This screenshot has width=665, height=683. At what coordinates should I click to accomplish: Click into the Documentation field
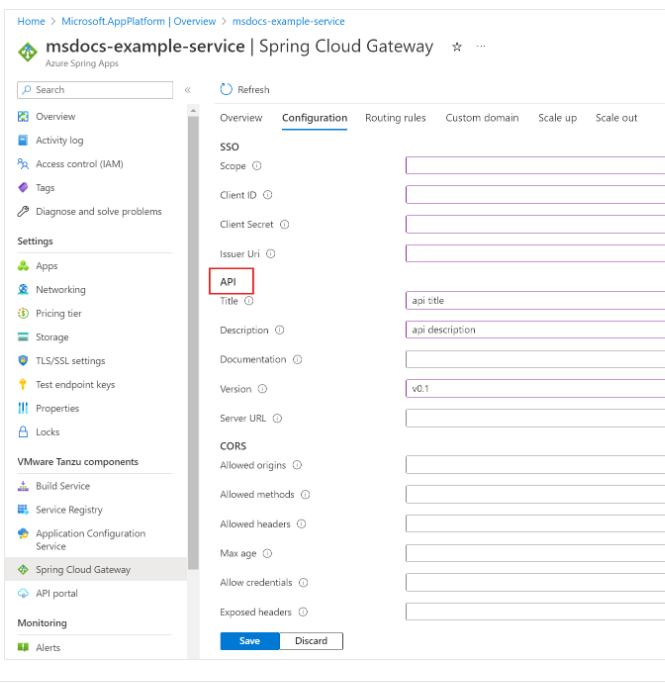(x=535, y=359)
